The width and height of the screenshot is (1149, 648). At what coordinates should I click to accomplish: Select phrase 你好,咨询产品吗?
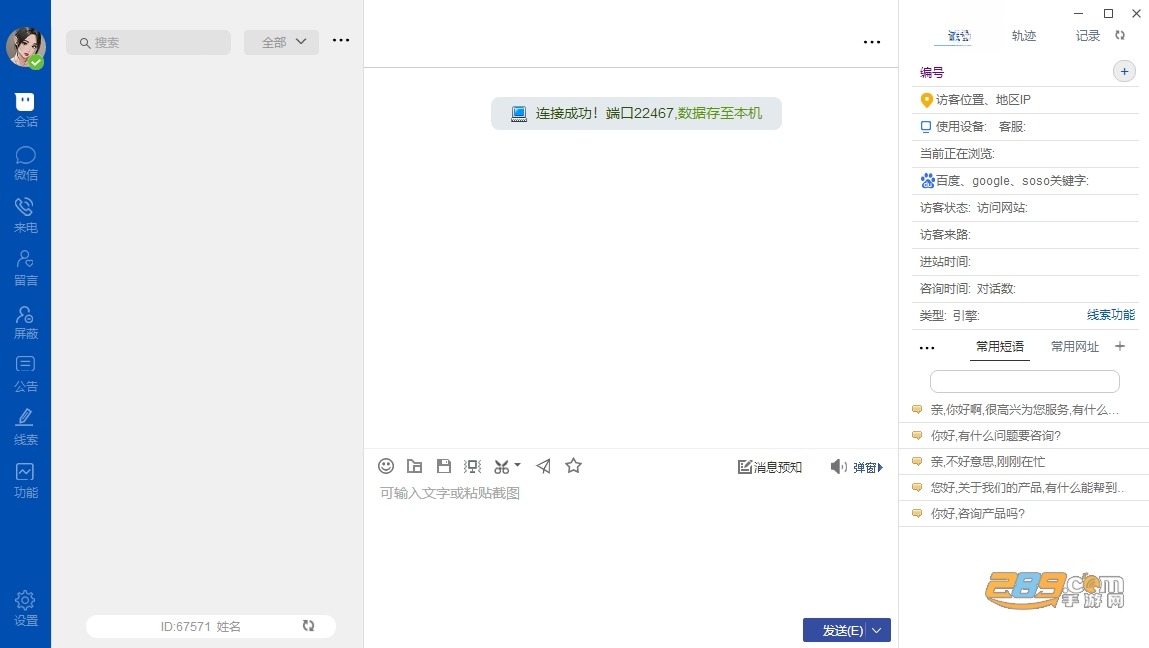pyautogui.click(x=1024, y=514)
